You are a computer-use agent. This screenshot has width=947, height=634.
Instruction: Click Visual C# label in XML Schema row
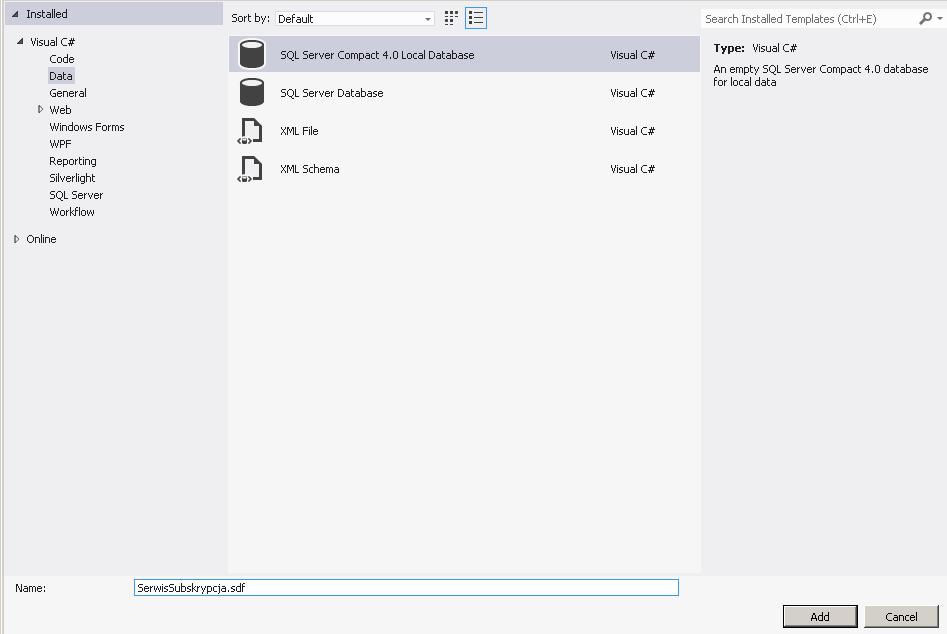click(x=632, y=169)
